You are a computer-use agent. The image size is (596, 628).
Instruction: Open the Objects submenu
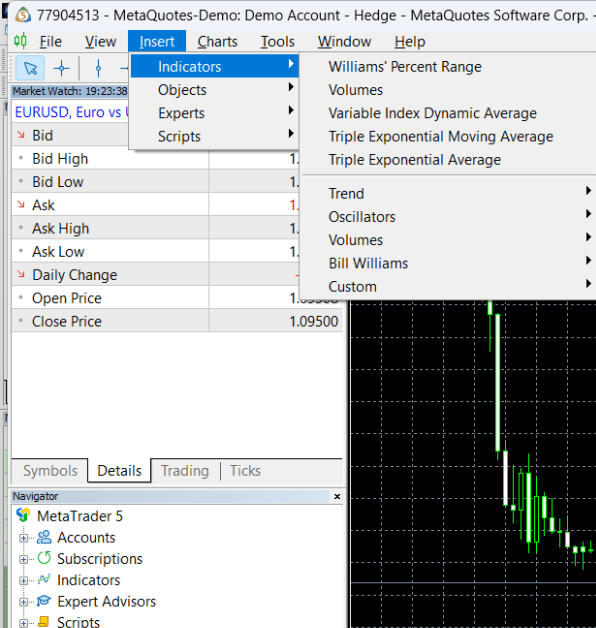point(215,90)
